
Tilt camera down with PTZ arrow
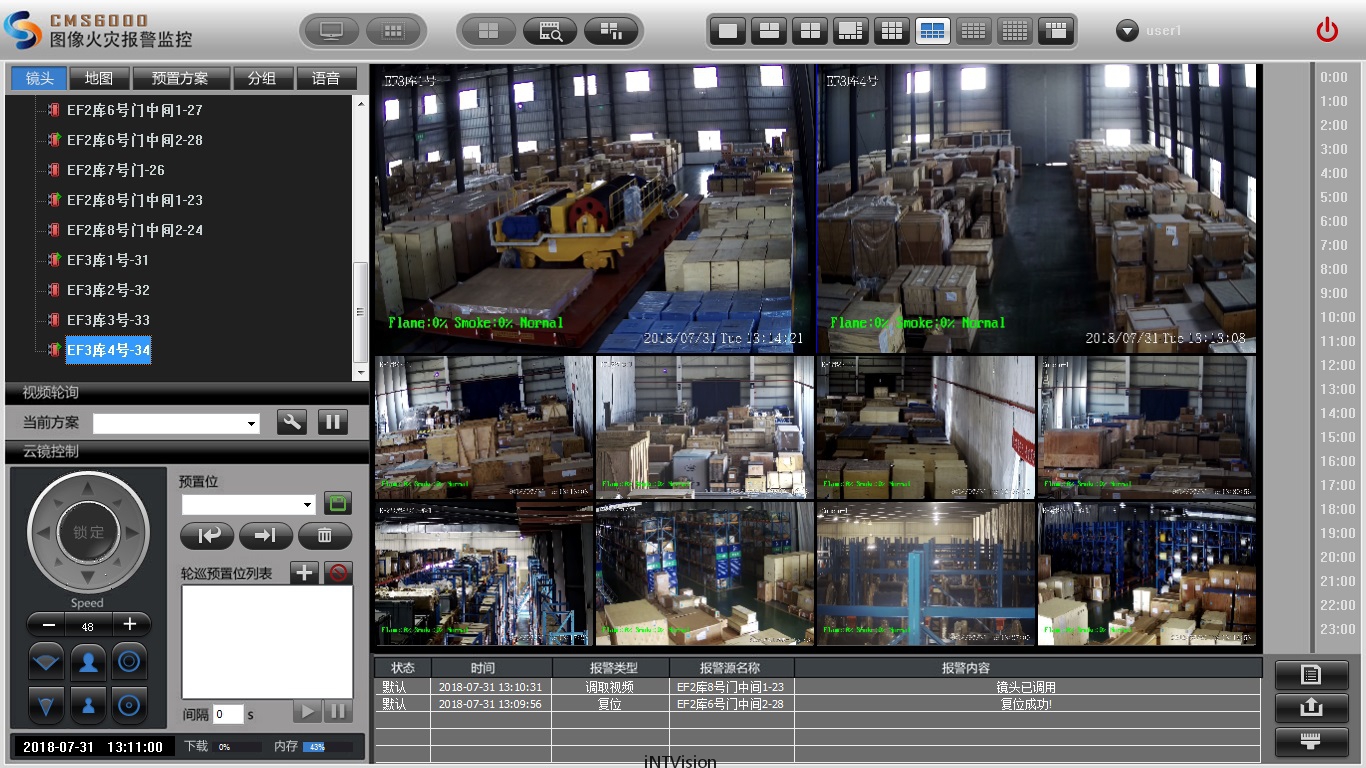point(88,578)
